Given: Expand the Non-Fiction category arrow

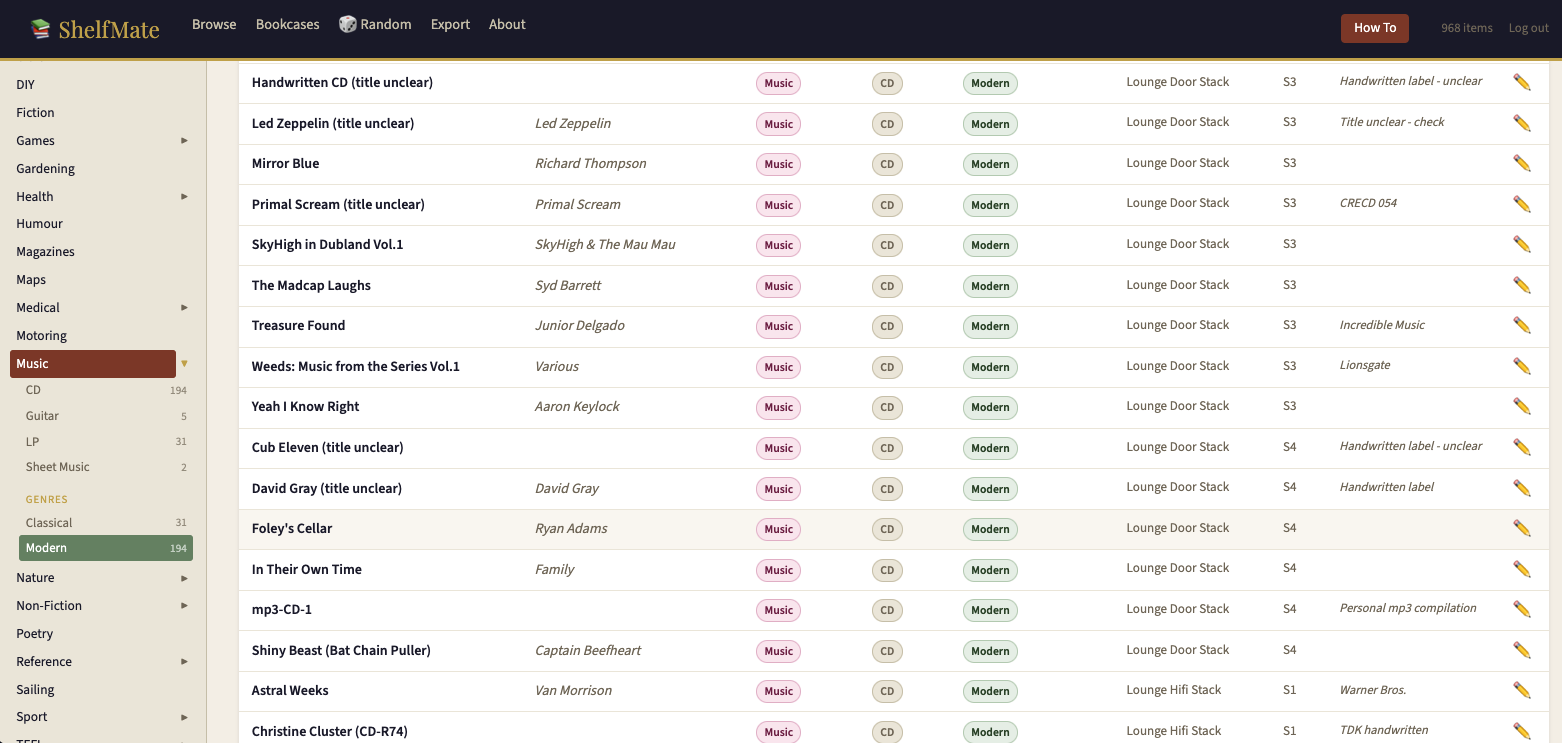Looking at the screenshot, I should [x=184, y=606].
